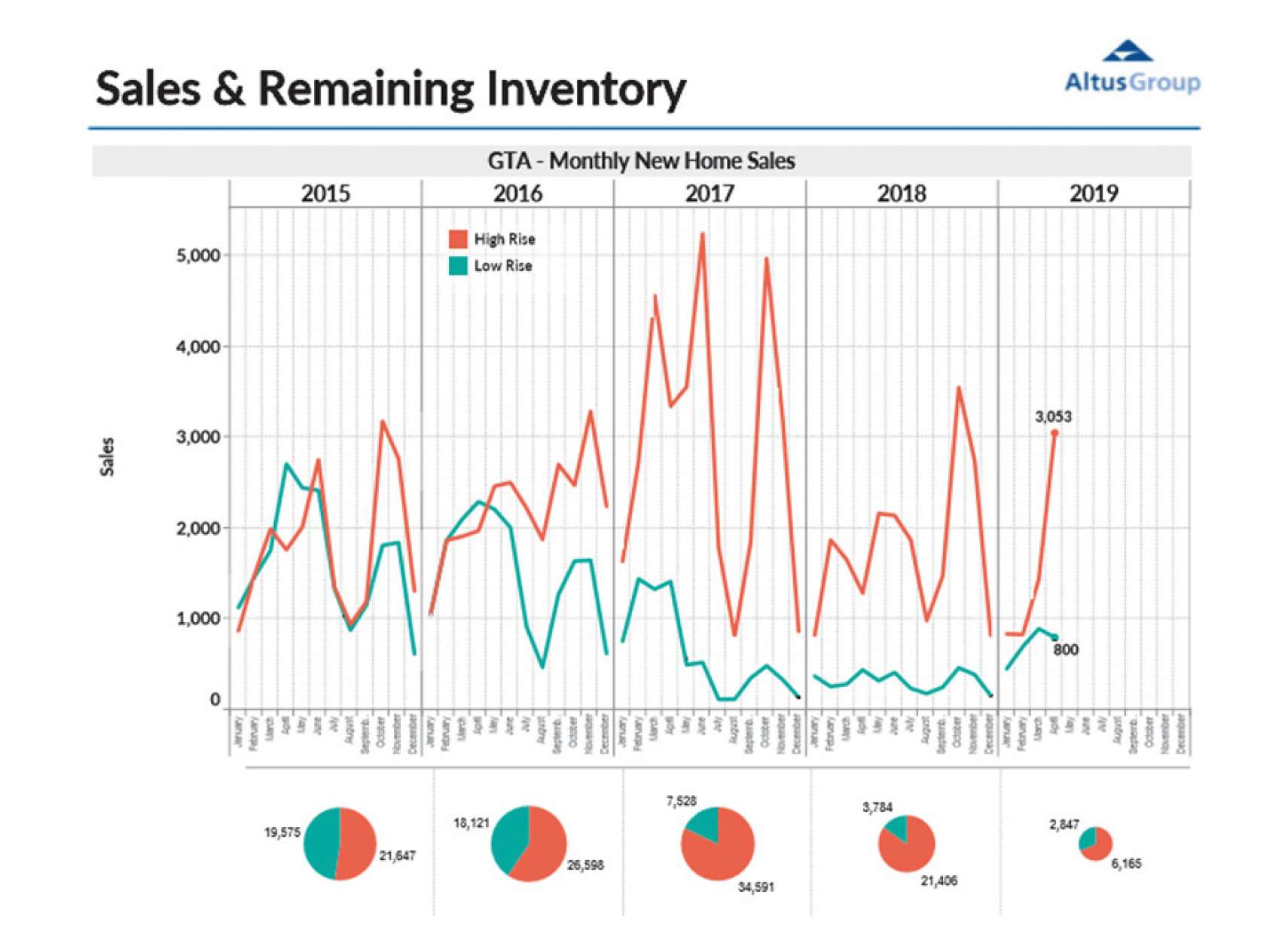Select the 2018 year column header
This screenshot has width=1288, height=940.
pyautogui.click(x=902, y=194)
